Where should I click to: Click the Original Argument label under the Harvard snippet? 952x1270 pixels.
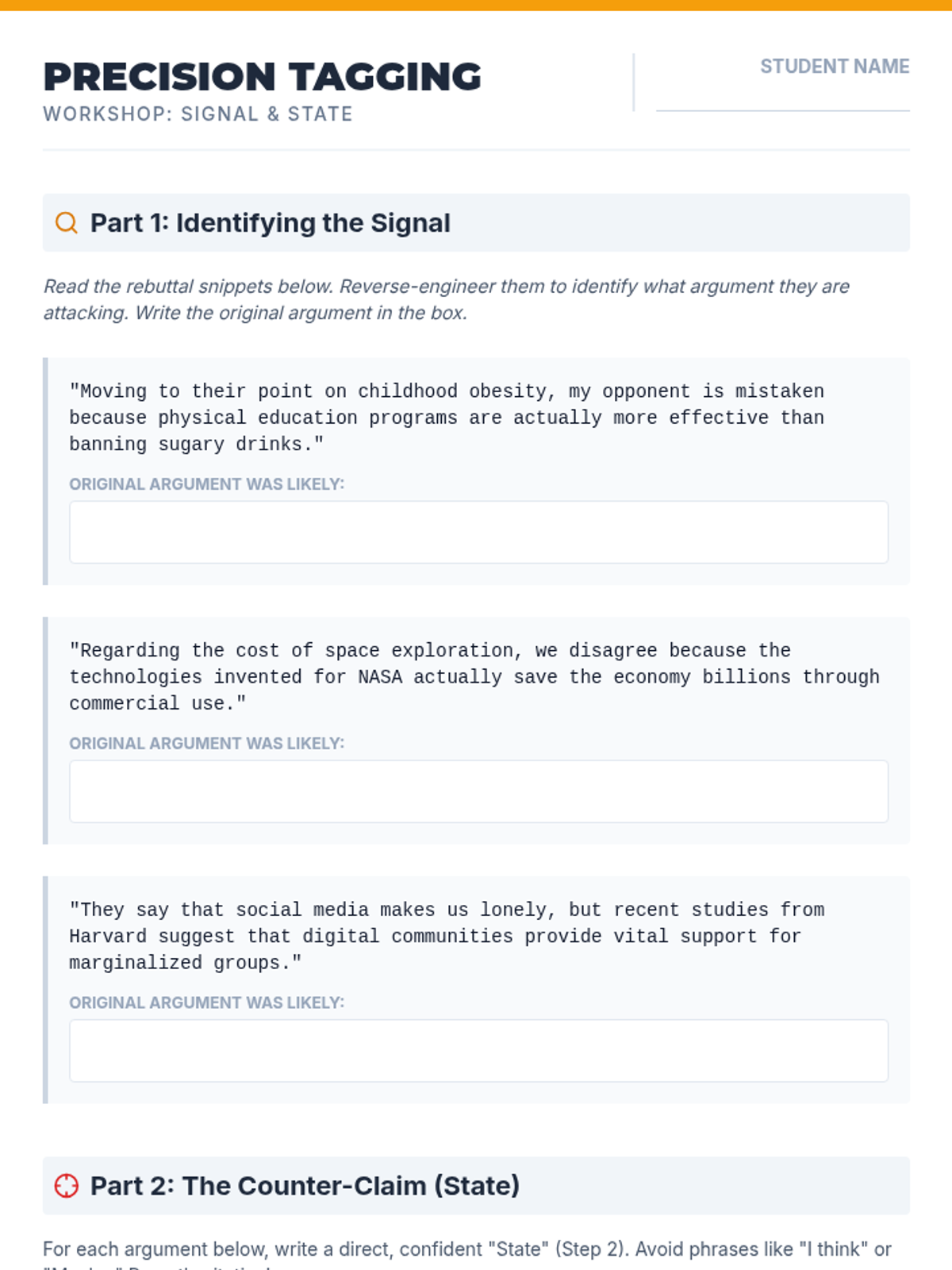pyautogui.click(x=206, y=1003)
